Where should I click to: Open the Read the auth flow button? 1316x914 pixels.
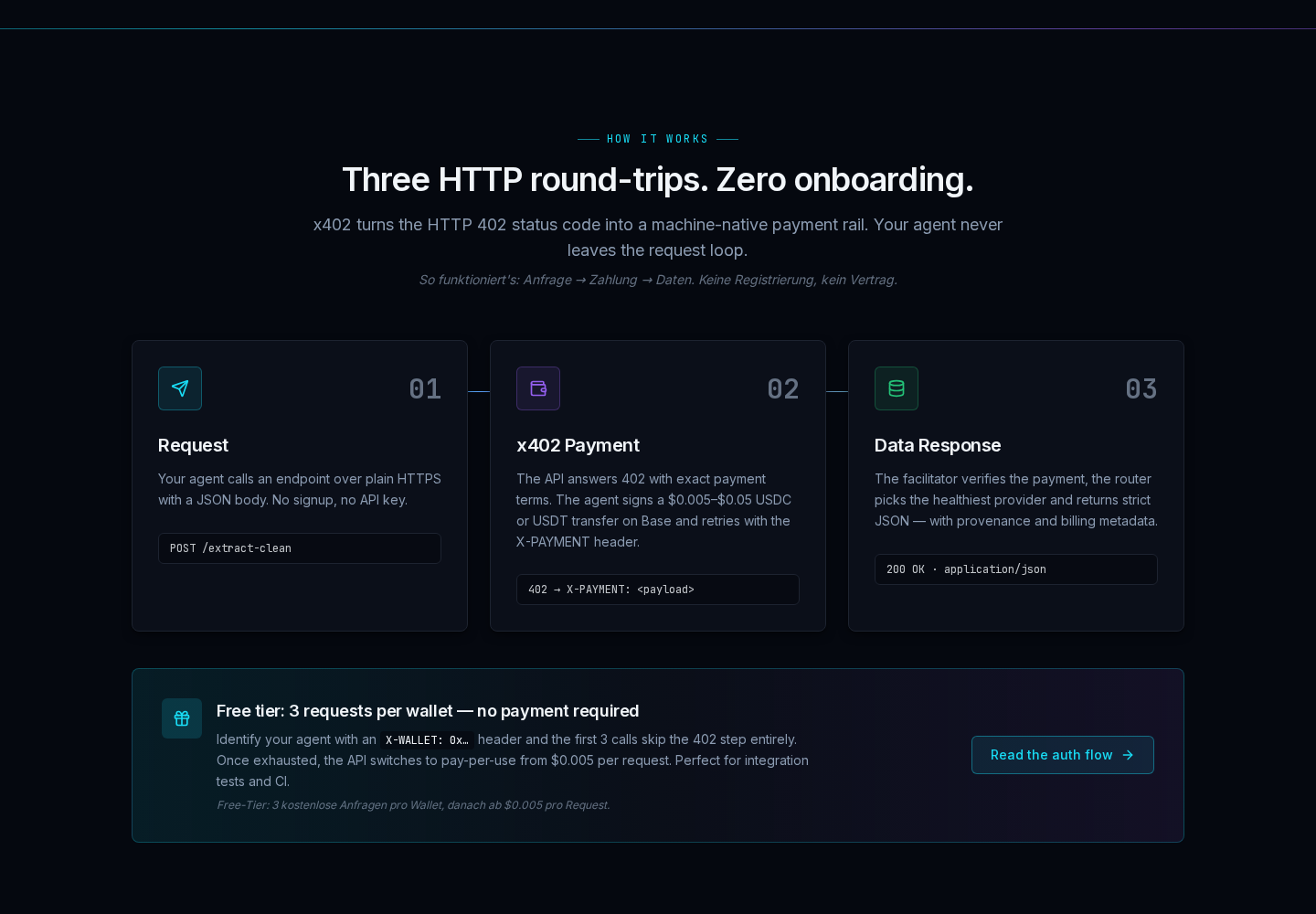click(1063, 755)
